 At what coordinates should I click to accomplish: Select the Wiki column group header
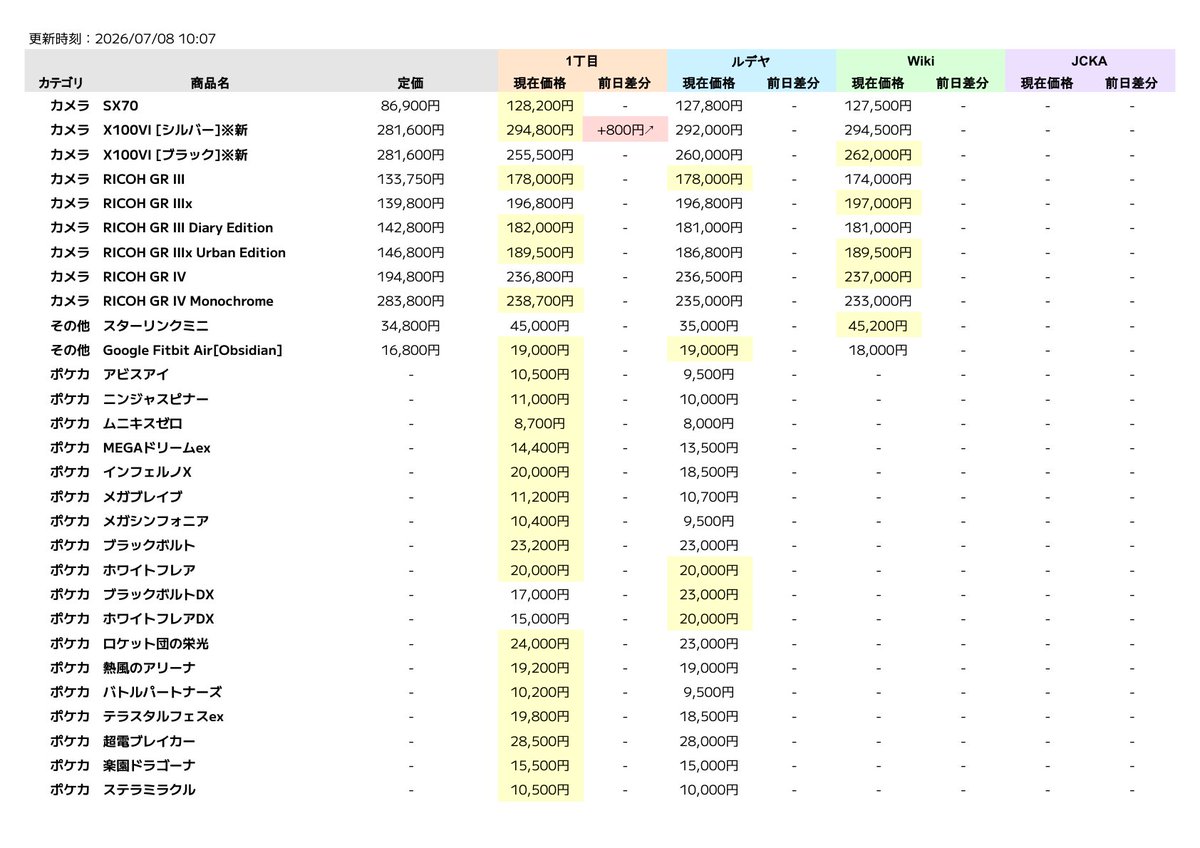(920, 61)
